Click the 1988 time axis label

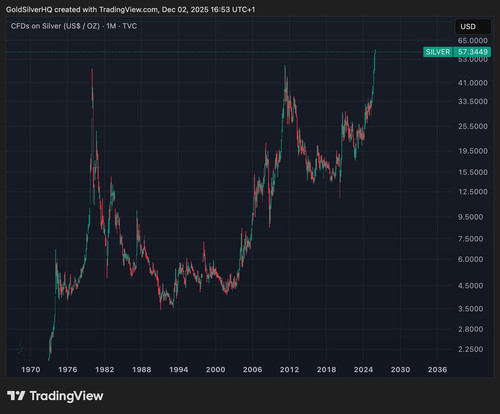tap(142, 369)
